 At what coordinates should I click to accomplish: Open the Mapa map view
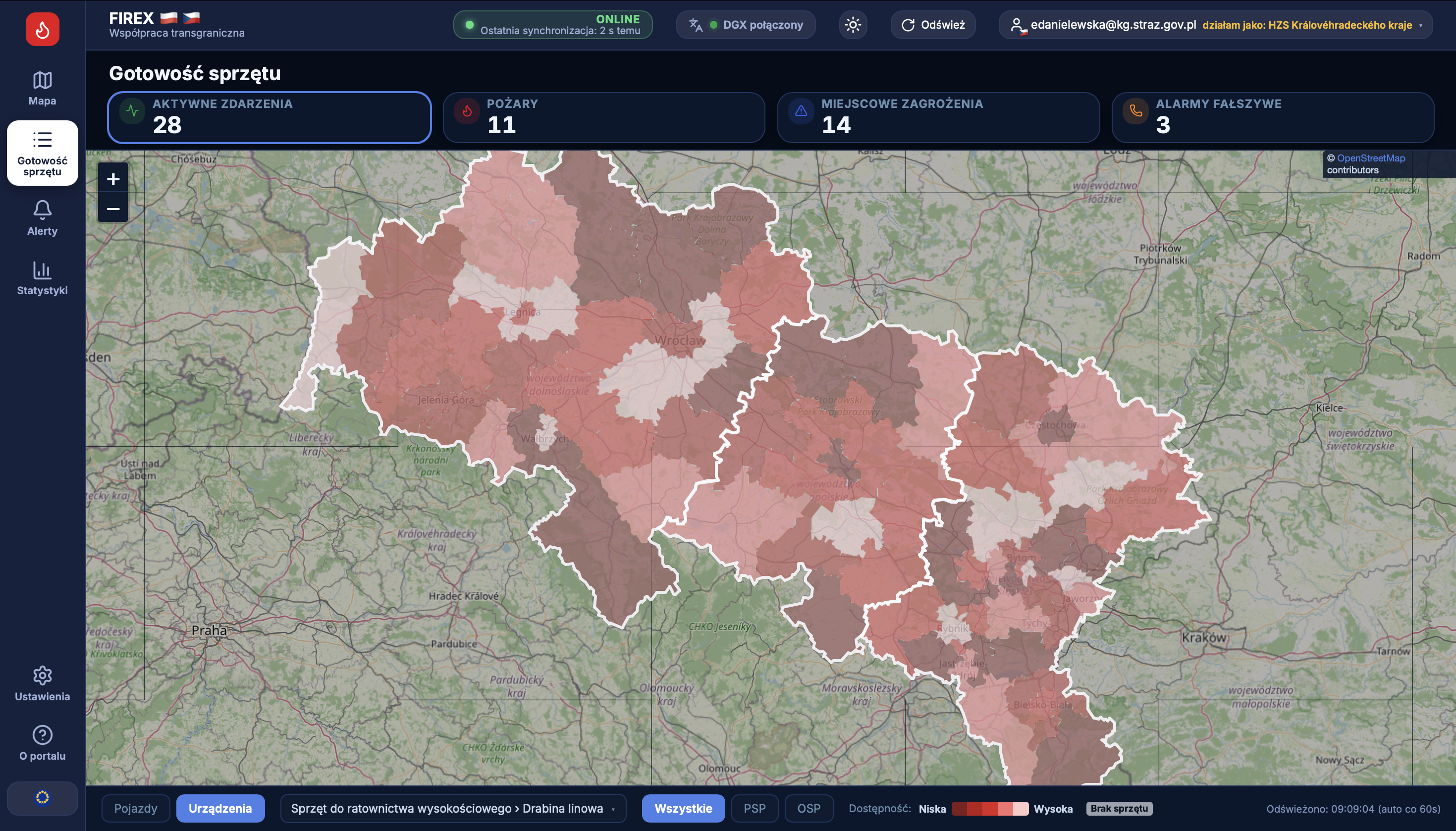42,89
